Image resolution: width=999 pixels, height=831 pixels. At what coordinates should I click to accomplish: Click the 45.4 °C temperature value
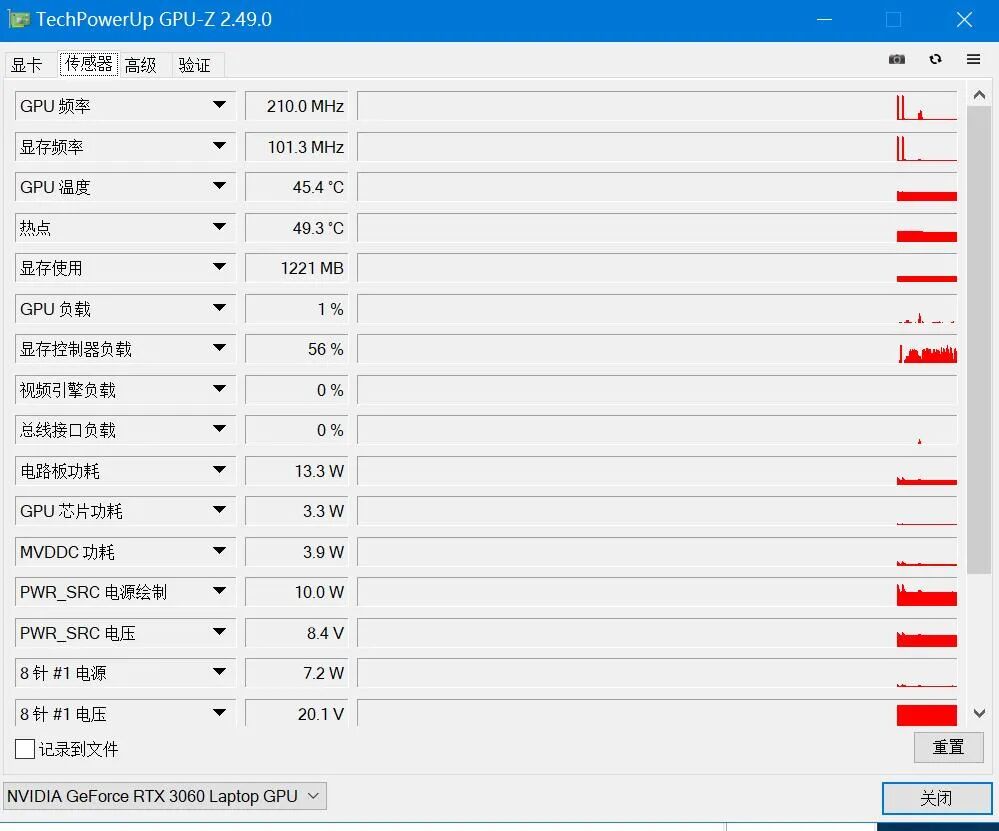296,187
